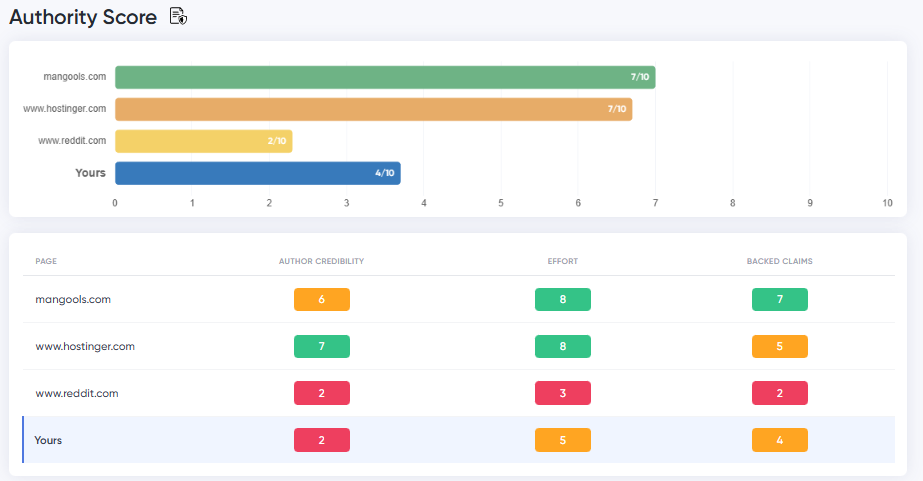Click Yours backed claims score 4
923x481 pixels.
pyautogui.click(x=780, y=440)
